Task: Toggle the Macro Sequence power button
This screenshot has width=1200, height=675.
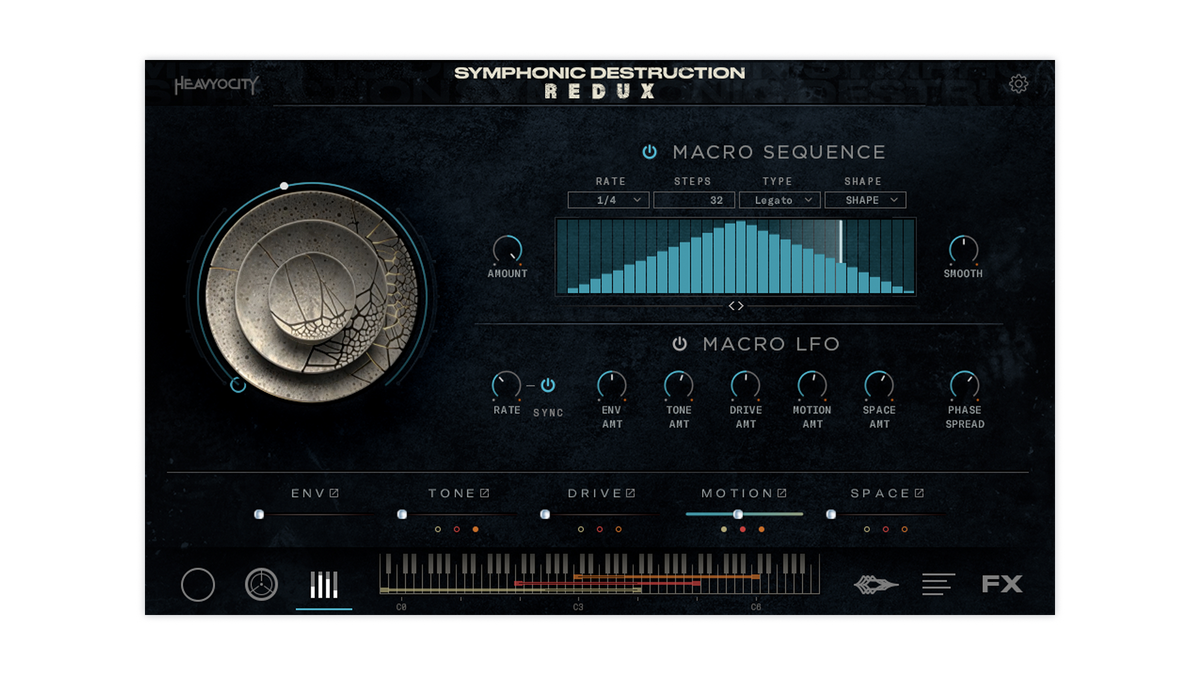Action: click(649, 152)
